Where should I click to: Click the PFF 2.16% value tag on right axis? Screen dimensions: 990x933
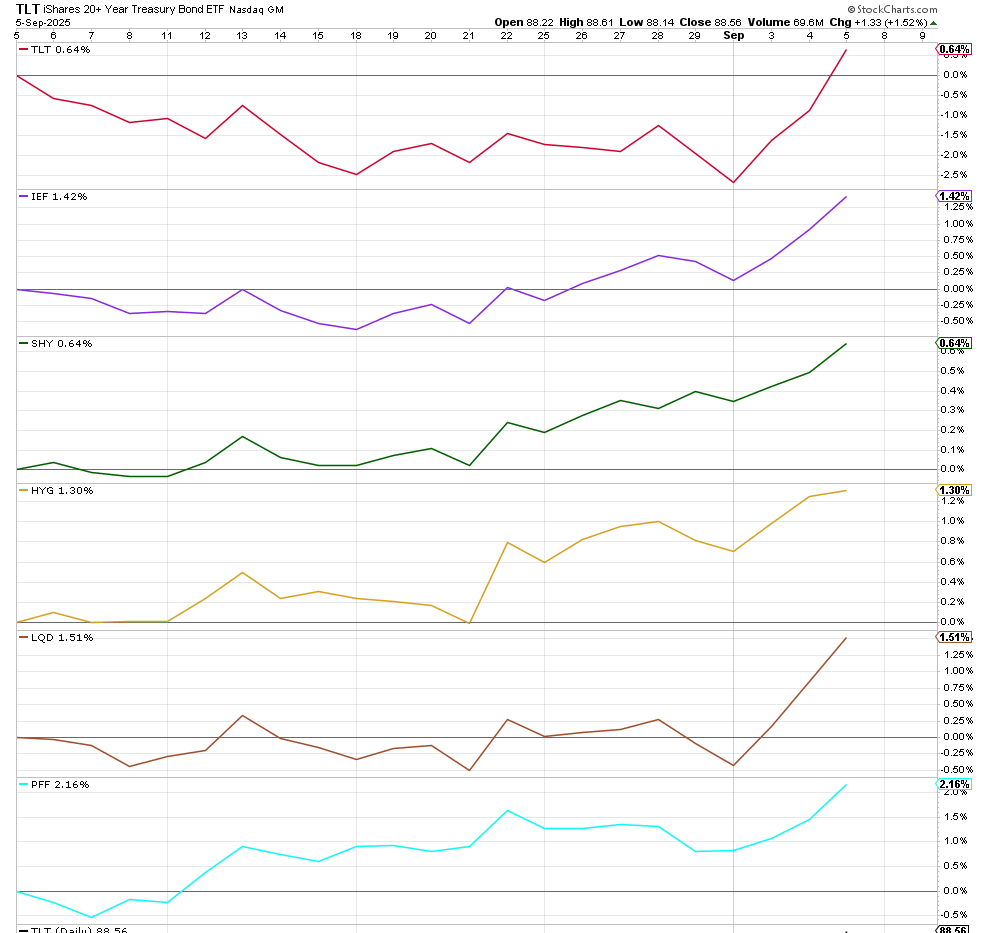coord(954,784)
